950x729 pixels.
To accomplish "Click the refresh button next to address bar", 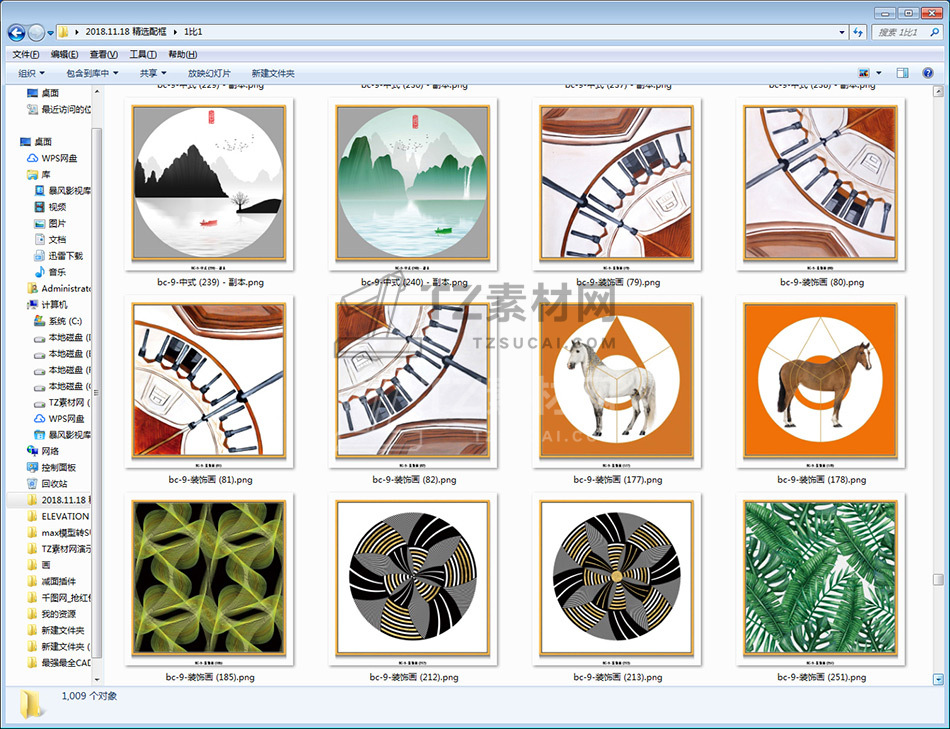I will (x=858, y=32).
